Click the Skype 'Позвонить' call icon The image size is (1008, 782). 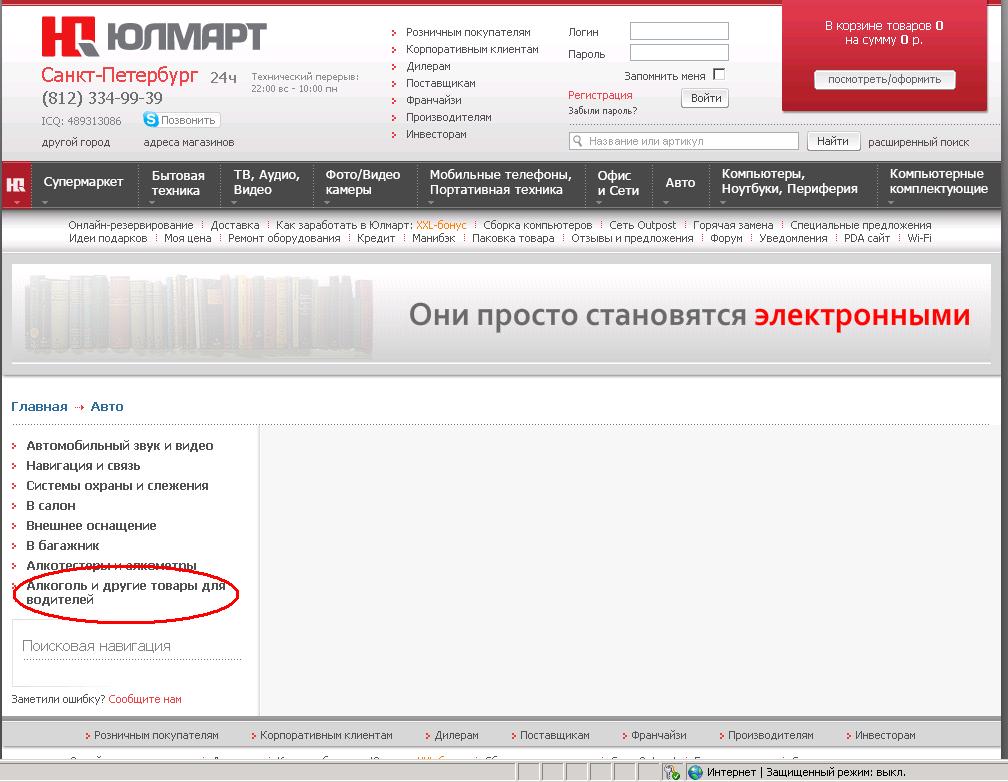coord(151,120)
